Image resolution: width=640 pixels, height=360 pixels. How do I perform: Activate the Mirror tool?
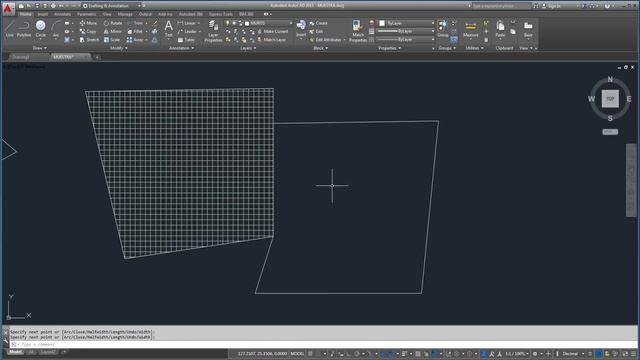[113, 31]
